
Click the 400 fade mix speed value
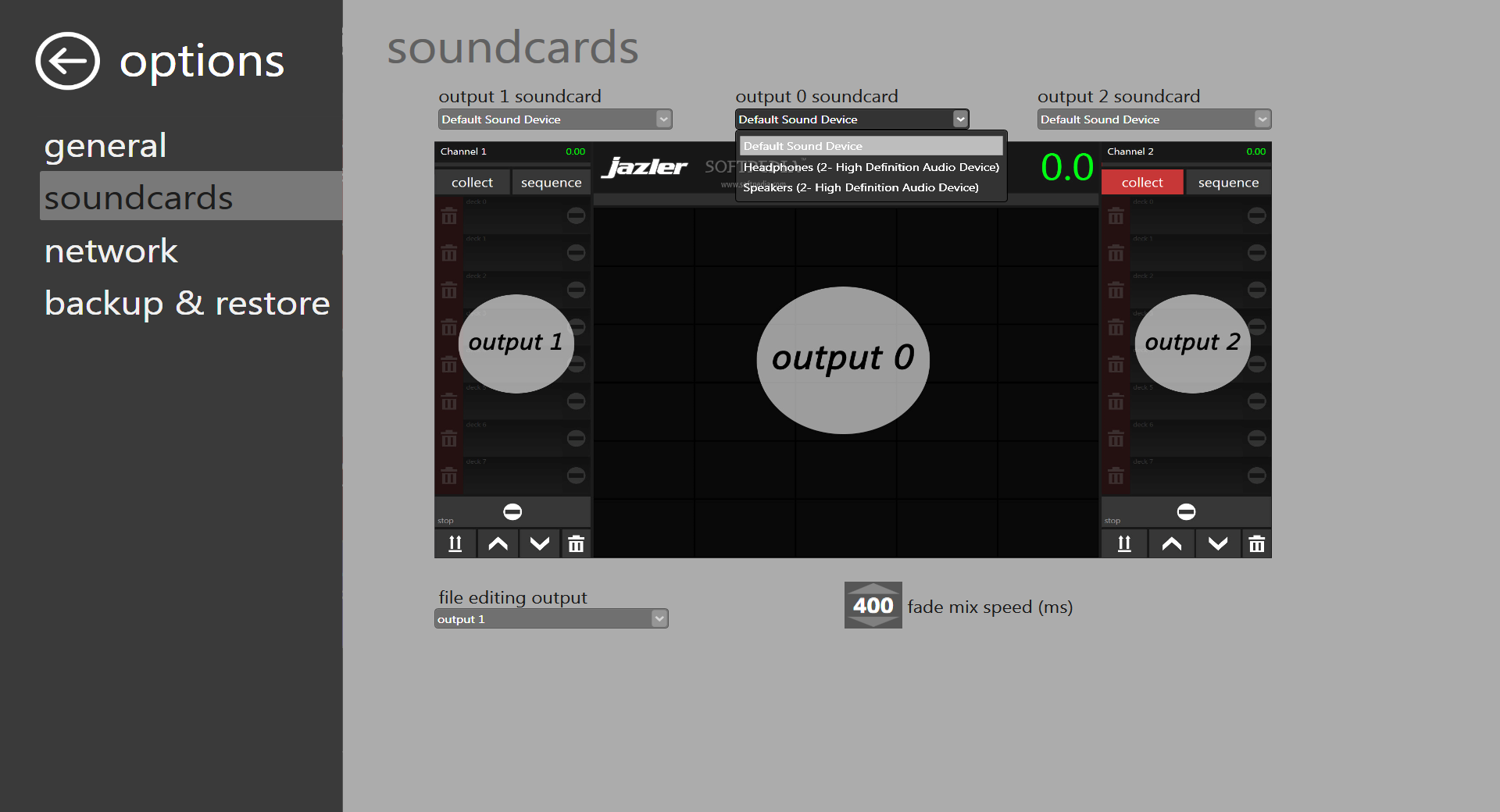(x=873, y=605)
